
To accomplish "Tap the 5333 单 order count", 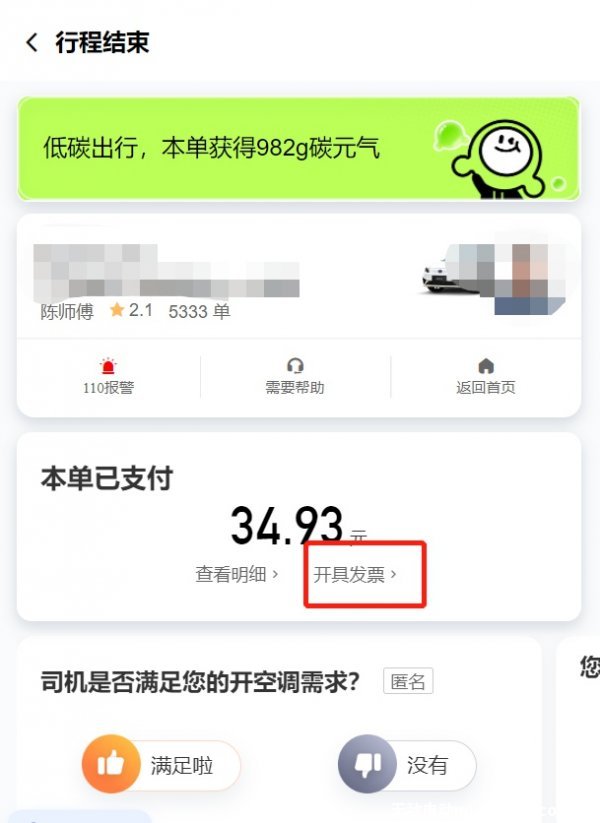I will 199,311.
